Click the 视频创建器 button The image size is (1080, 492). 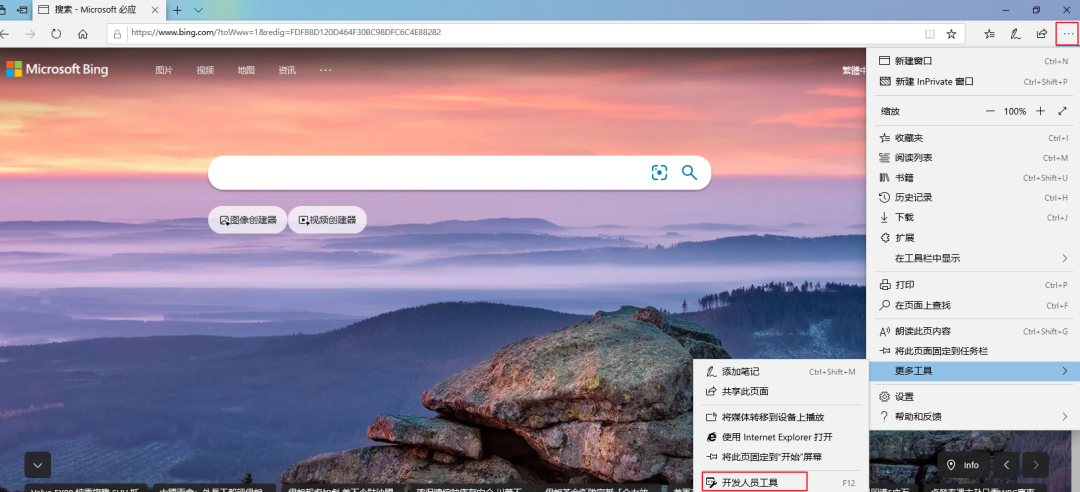327,220
